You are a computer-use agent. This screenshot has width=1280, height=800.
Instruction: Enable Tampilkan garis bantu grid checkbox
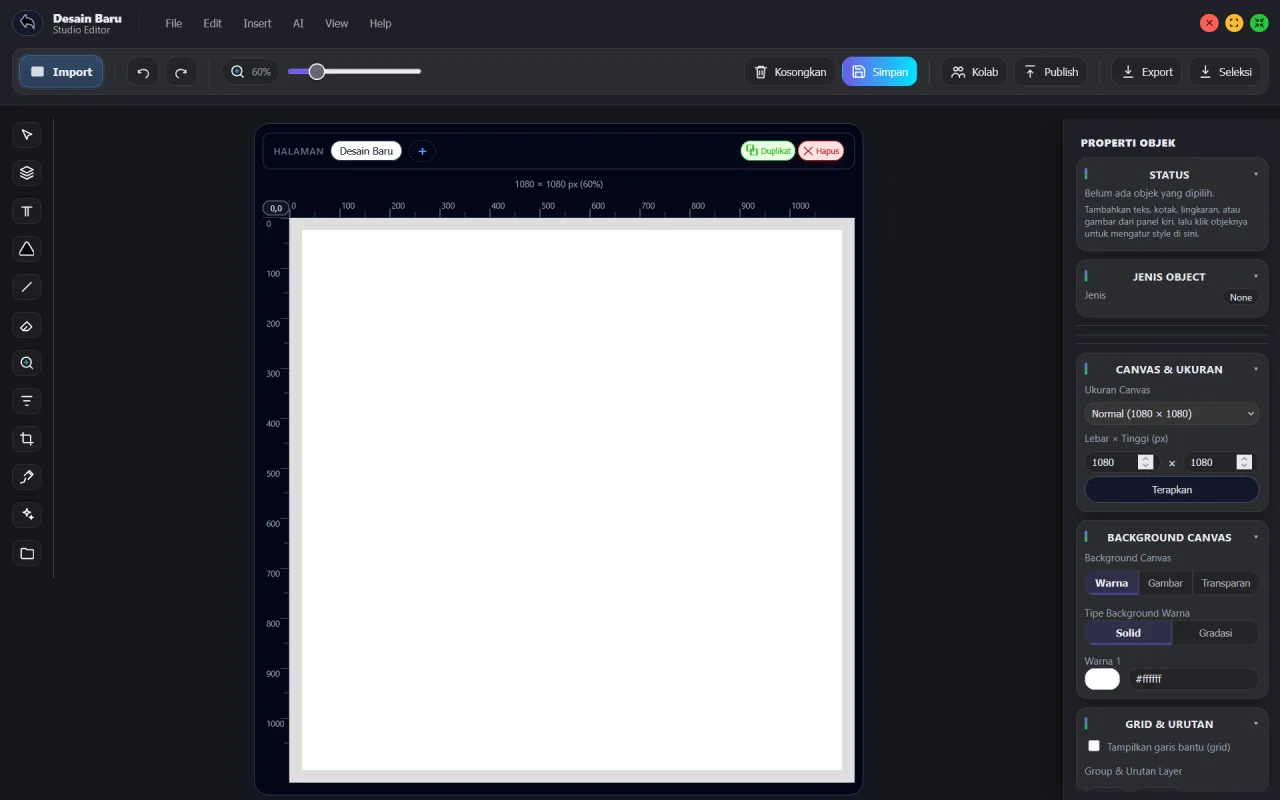[1094, 746]
